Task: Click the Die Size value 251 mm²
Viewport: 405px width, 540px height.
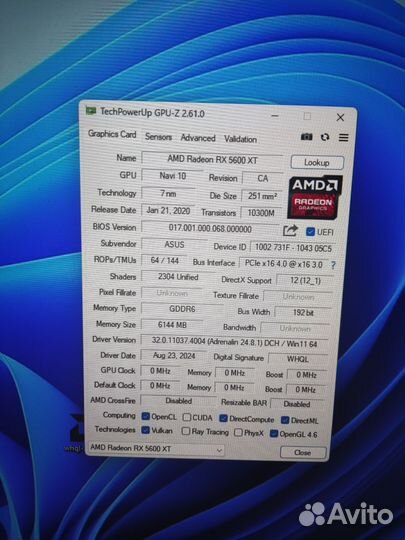Action: coord(262,196)
